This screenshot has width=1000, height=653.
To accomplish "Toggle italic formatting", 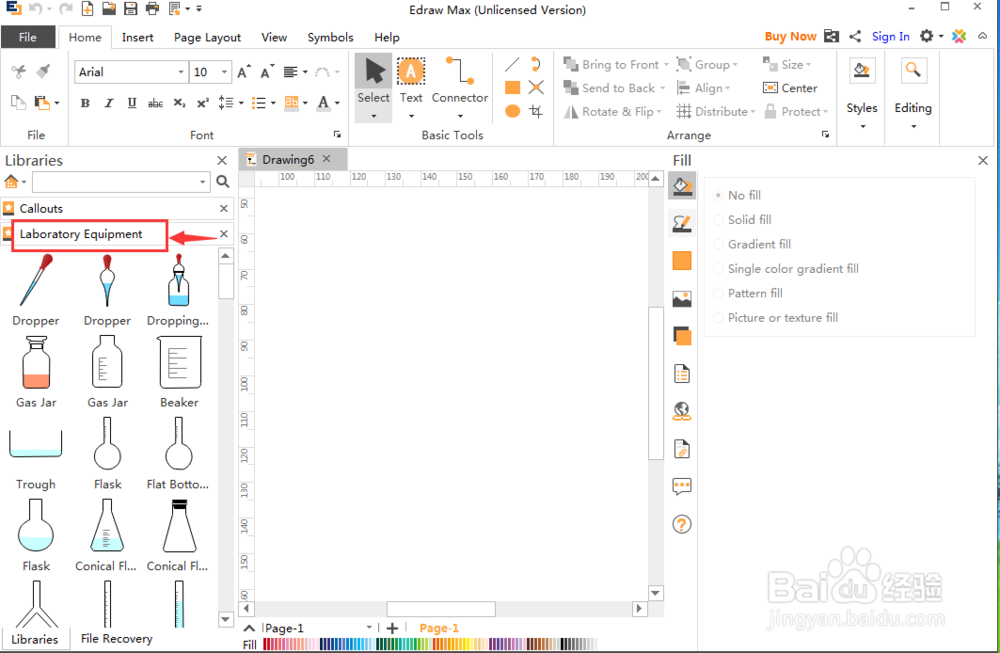I will click(x=108, y=103).
